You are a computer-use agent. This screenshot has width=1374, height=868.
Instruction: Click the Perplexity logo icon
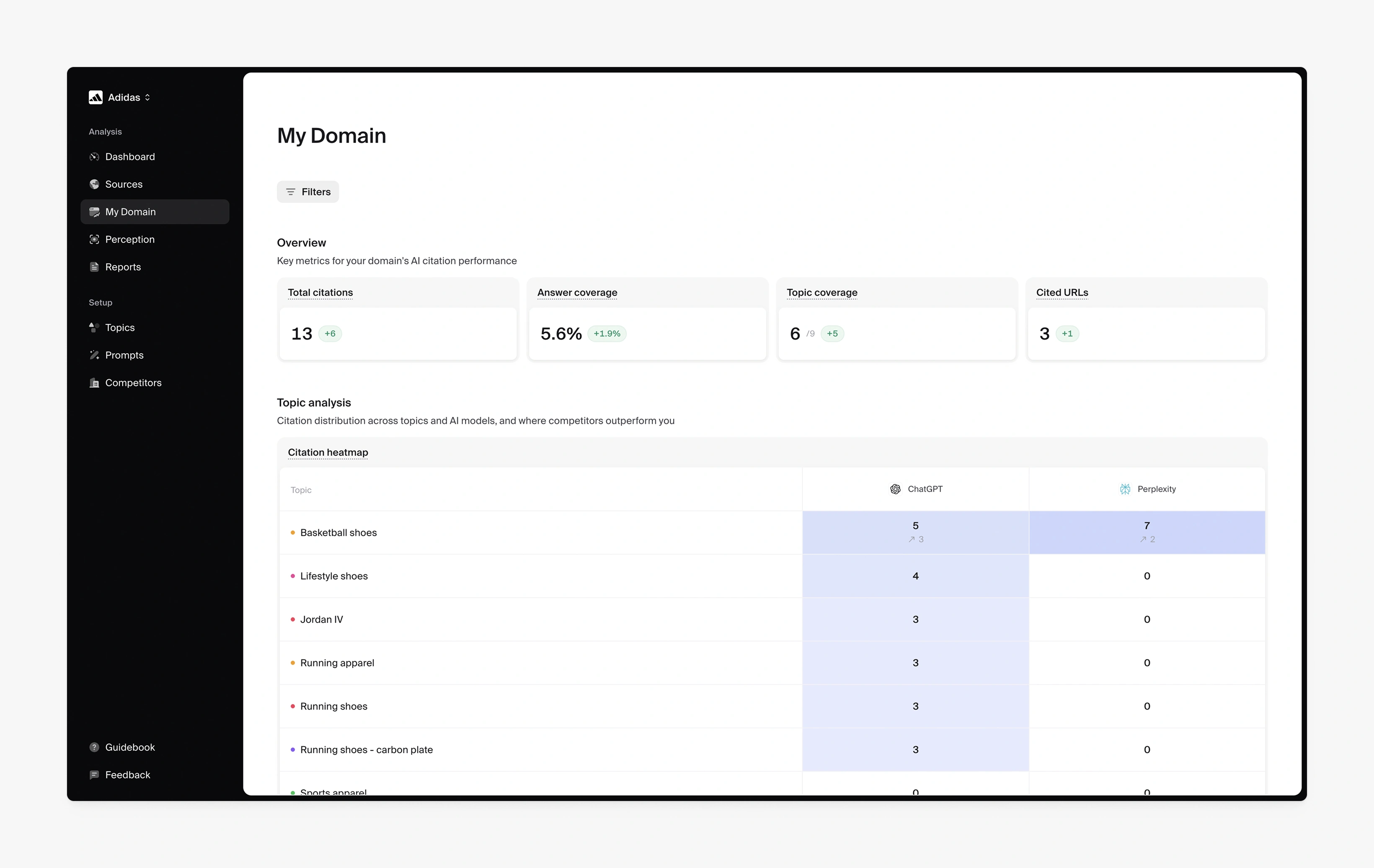click(x=1125, y=489)
